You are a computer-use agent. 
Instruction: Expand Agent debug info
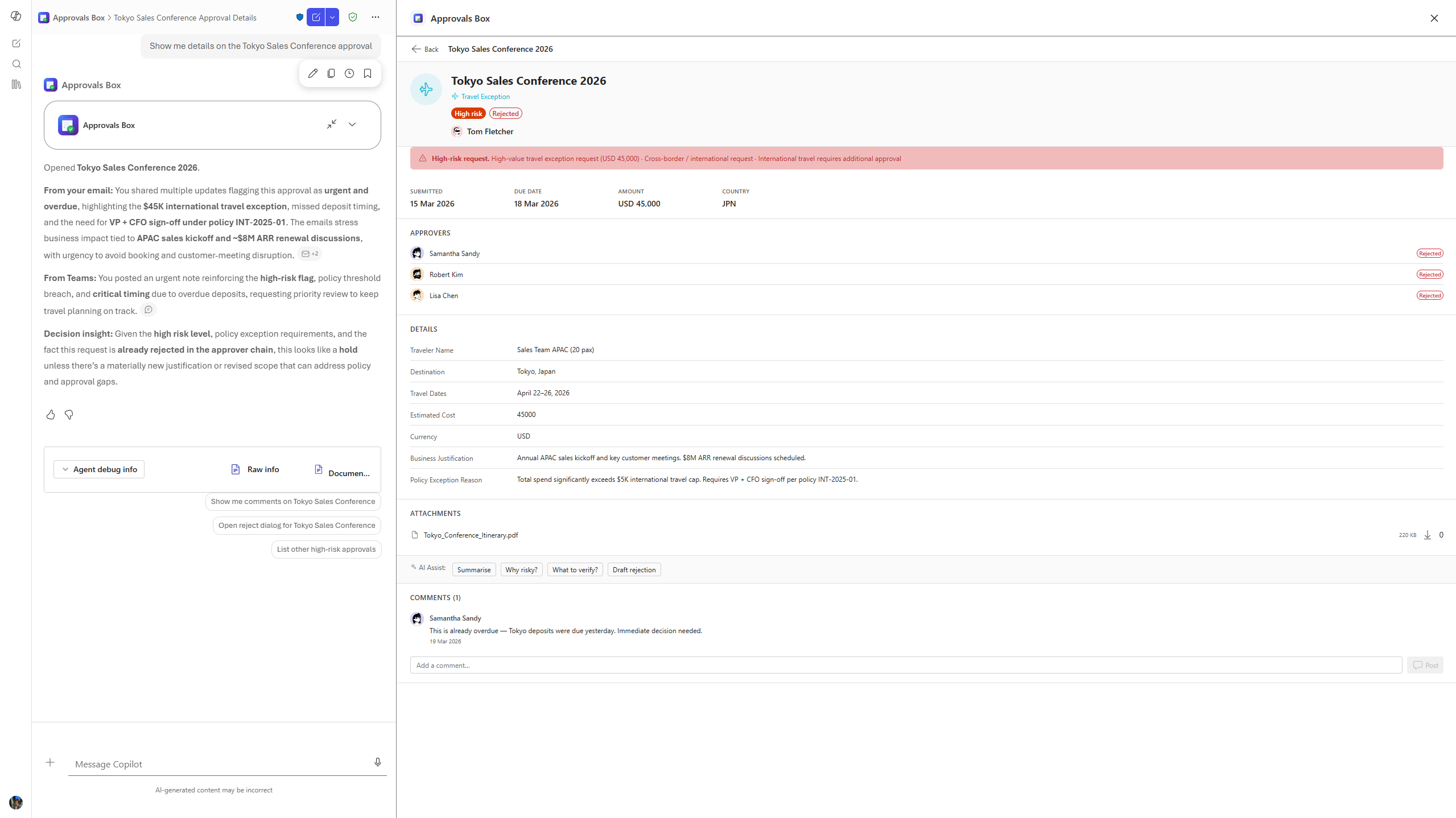coord(99,469)
